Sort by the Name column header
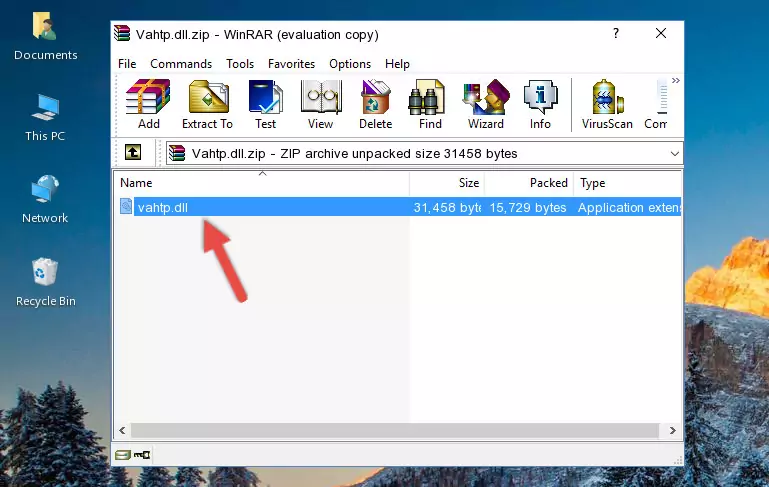Image resolution: width=769 pixels, height=487 pixels. [262, 182]
